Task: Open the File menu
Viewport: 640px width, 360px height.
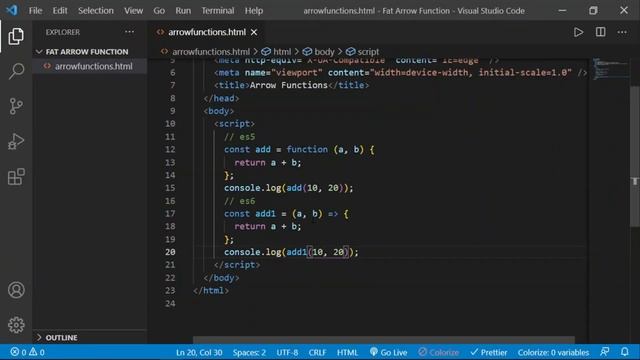Action: 35,10
